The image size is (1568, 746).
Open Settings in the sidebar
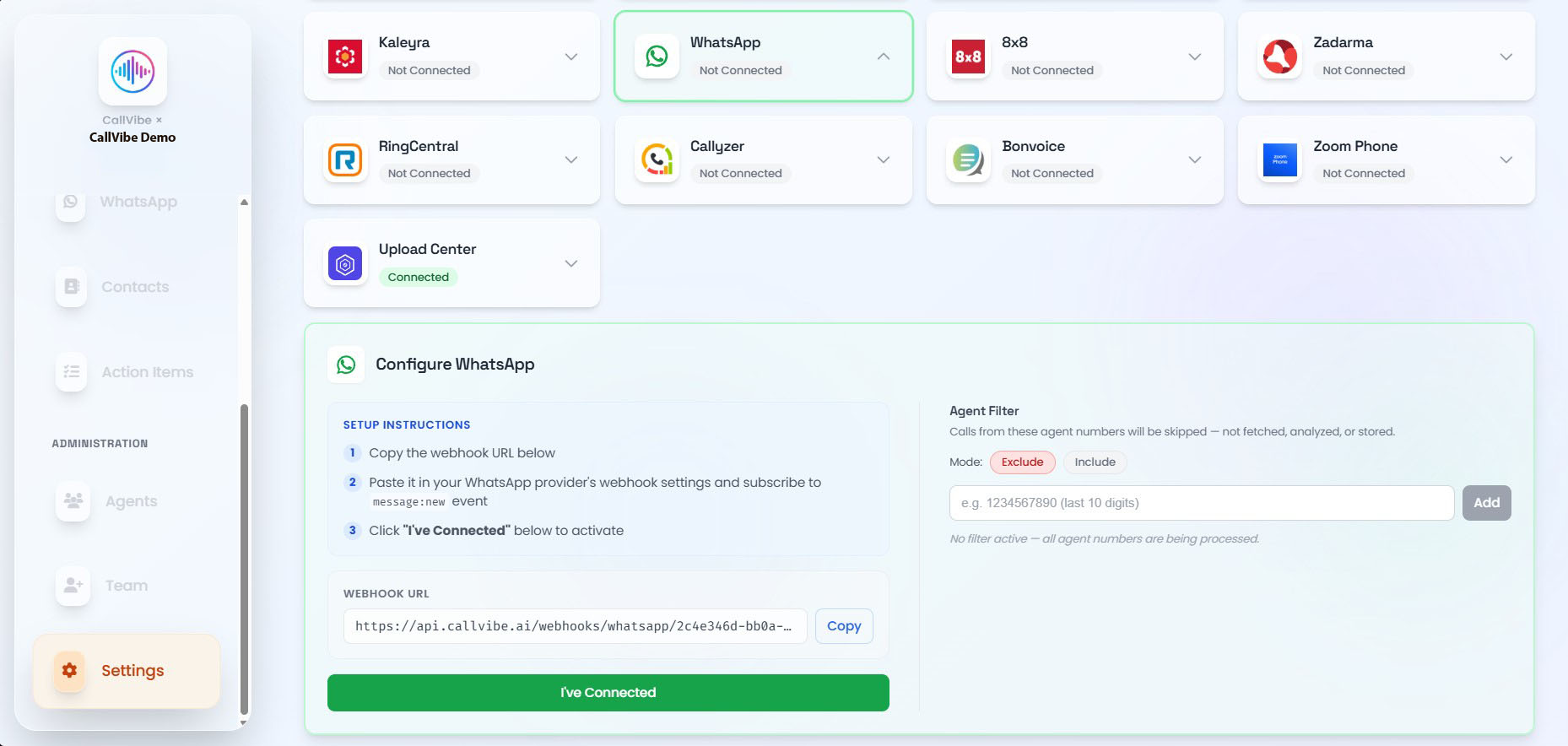click(127, 671)
